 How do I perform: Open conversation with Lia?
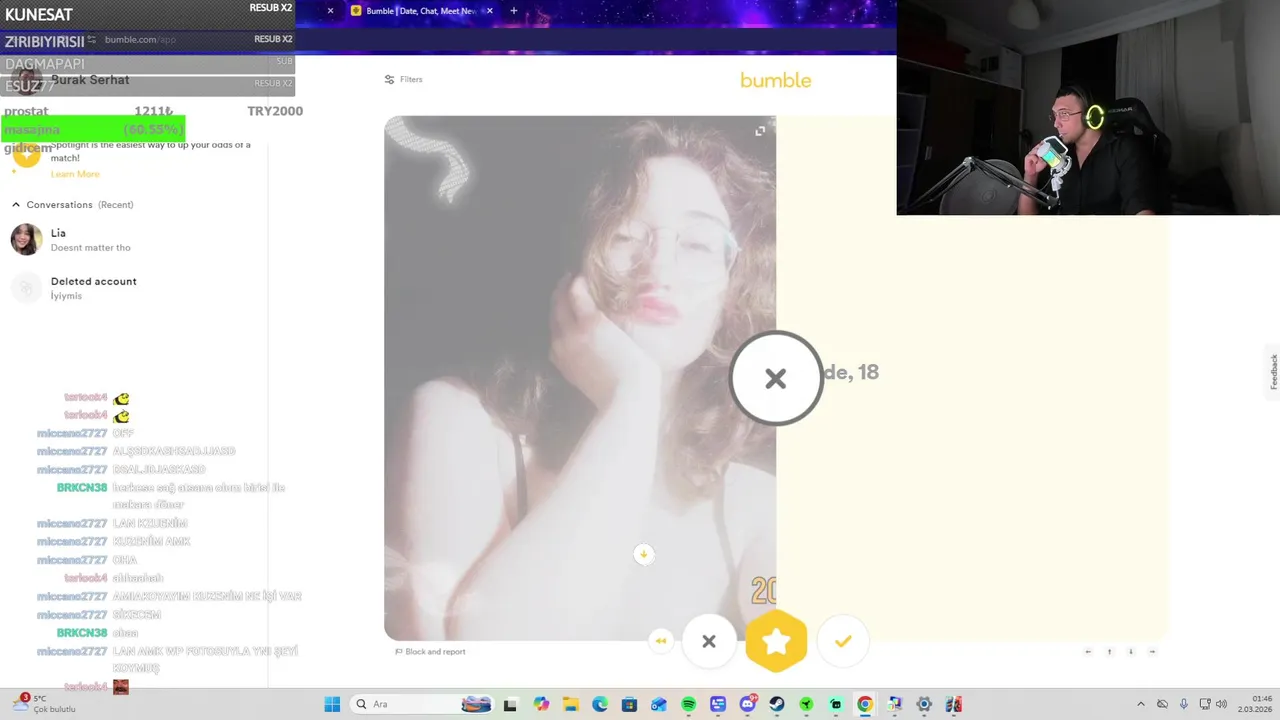134,240
